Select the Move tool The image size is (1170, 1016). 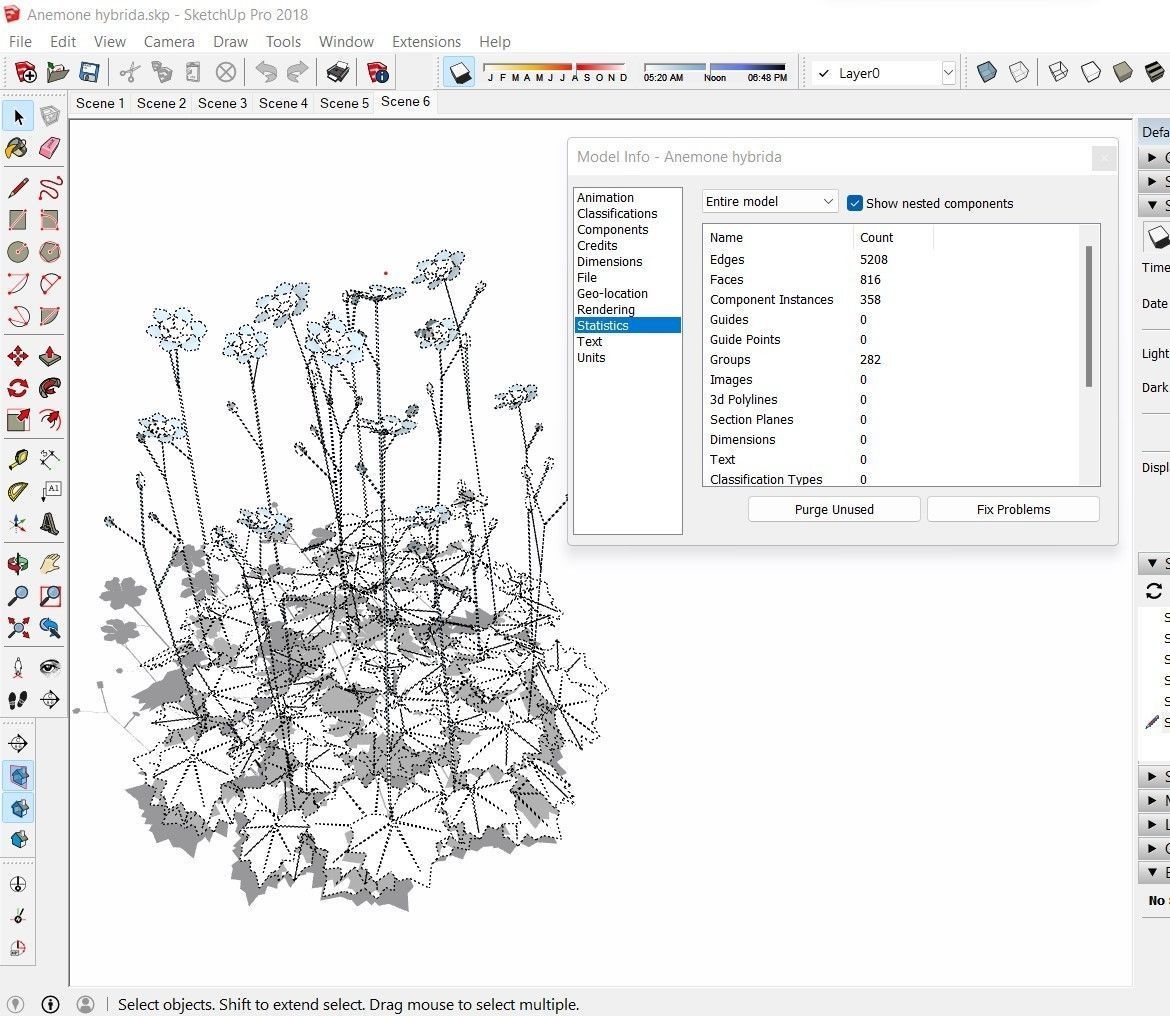coord(18,356)
